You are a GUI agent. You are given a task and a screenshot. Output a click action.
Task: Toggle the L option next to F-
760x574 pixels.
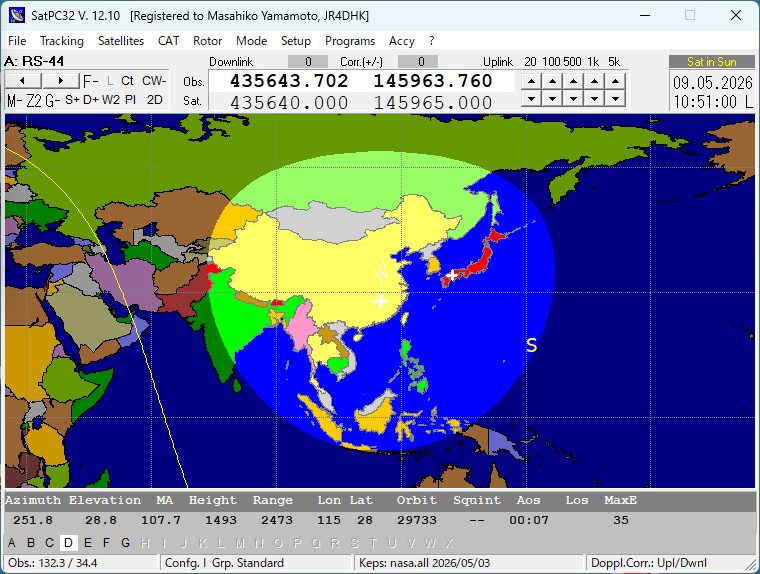tap(110, 81)
